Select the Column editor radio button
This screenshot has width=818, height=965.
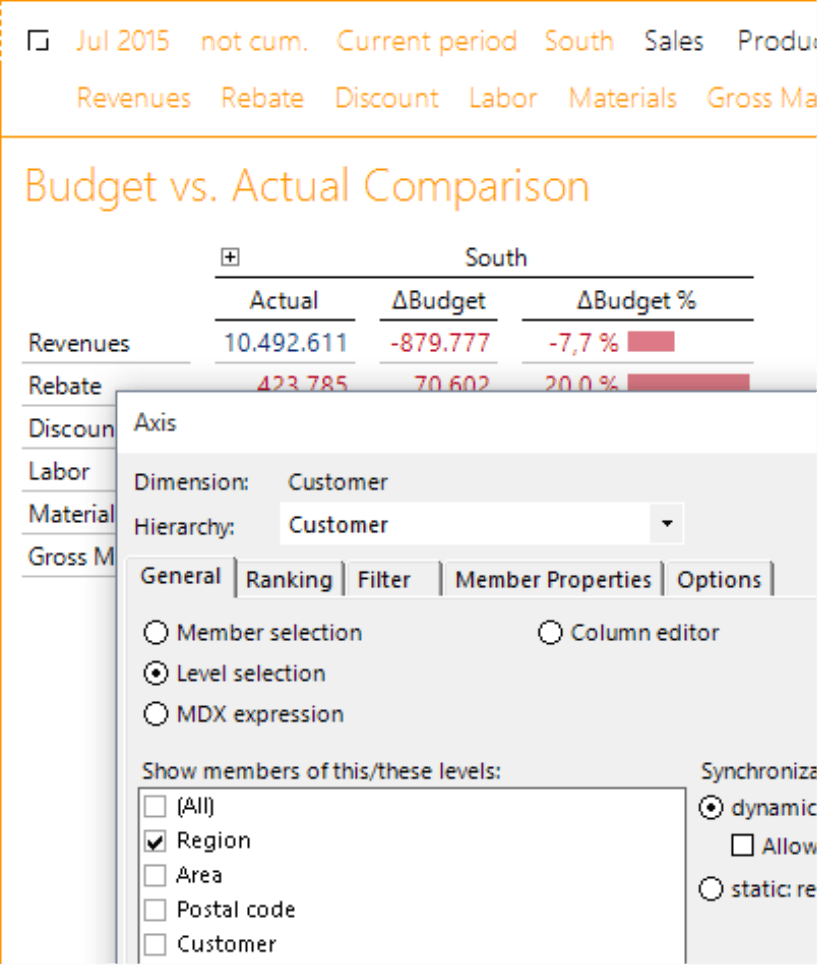pos(550,633)
